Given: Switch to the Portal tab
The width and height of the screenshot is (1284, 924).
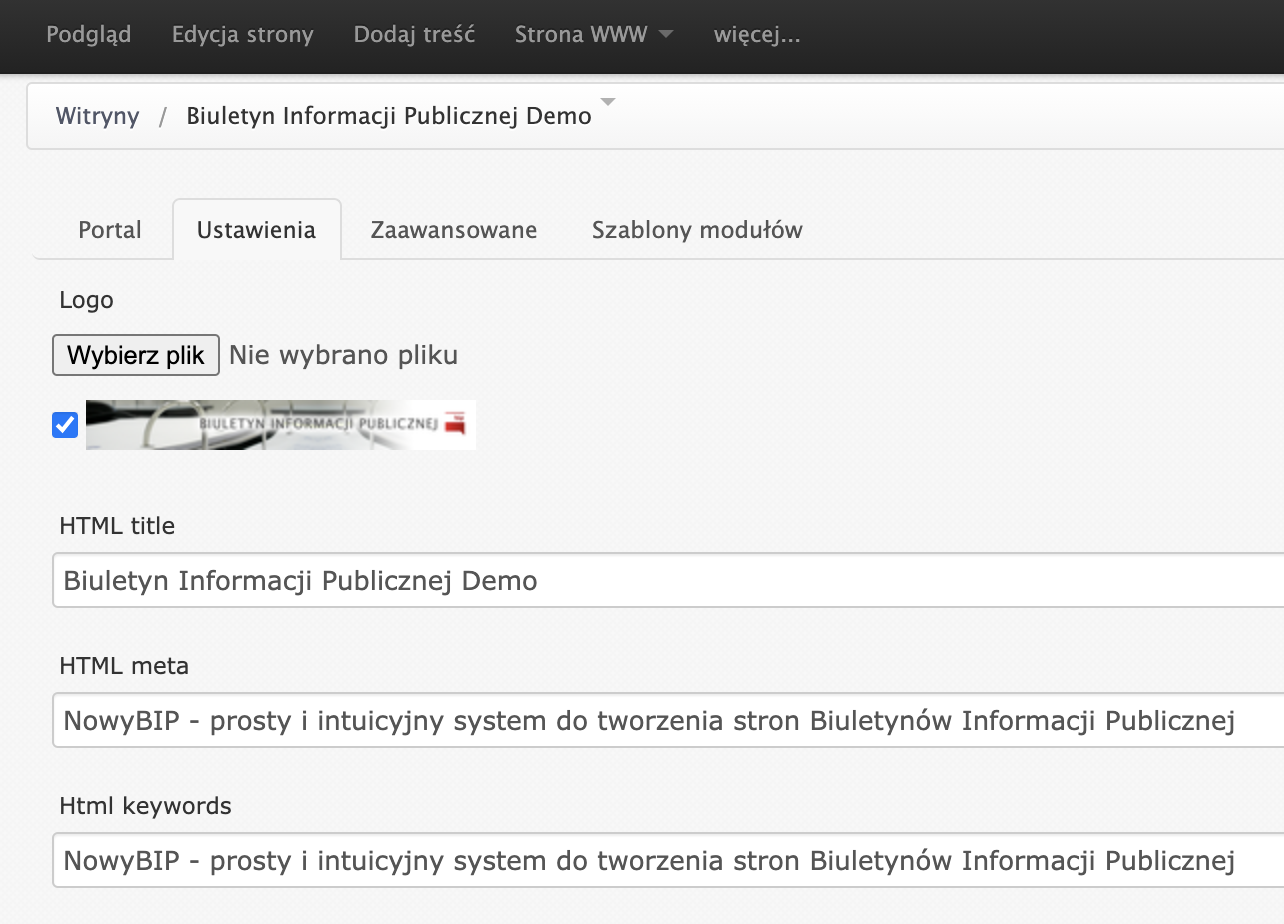Looking at the screenshot, I should (x=110, y=230).
